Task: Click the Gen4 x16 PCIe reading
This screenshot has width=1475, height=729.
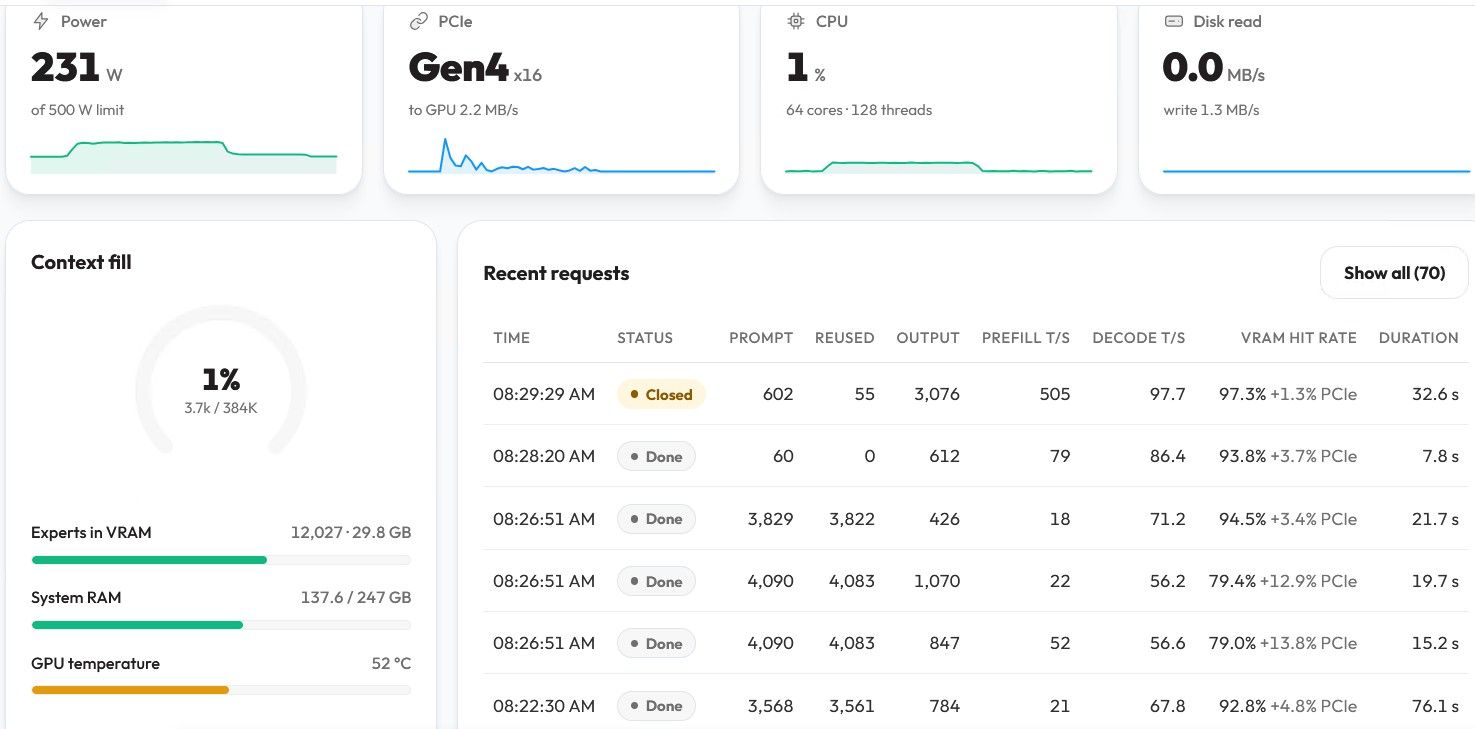Action: [475, 68]
